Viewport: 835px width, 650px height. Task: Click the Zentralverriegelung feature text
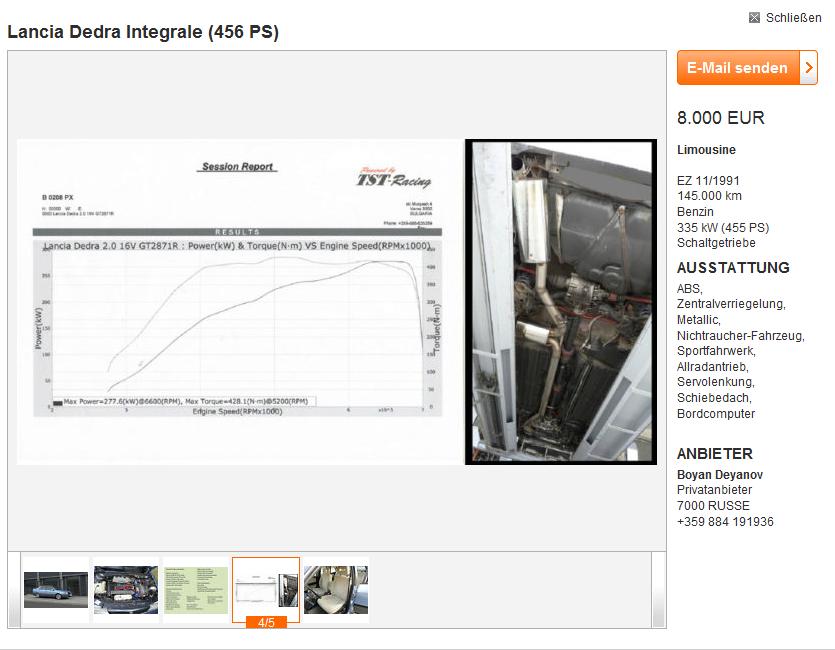coord(731,304)
